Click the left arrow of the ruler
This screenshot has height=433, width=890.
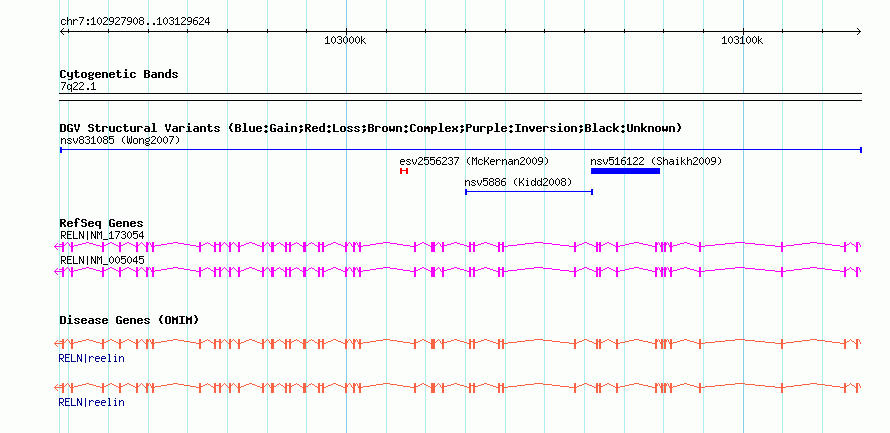coord(63,31)
